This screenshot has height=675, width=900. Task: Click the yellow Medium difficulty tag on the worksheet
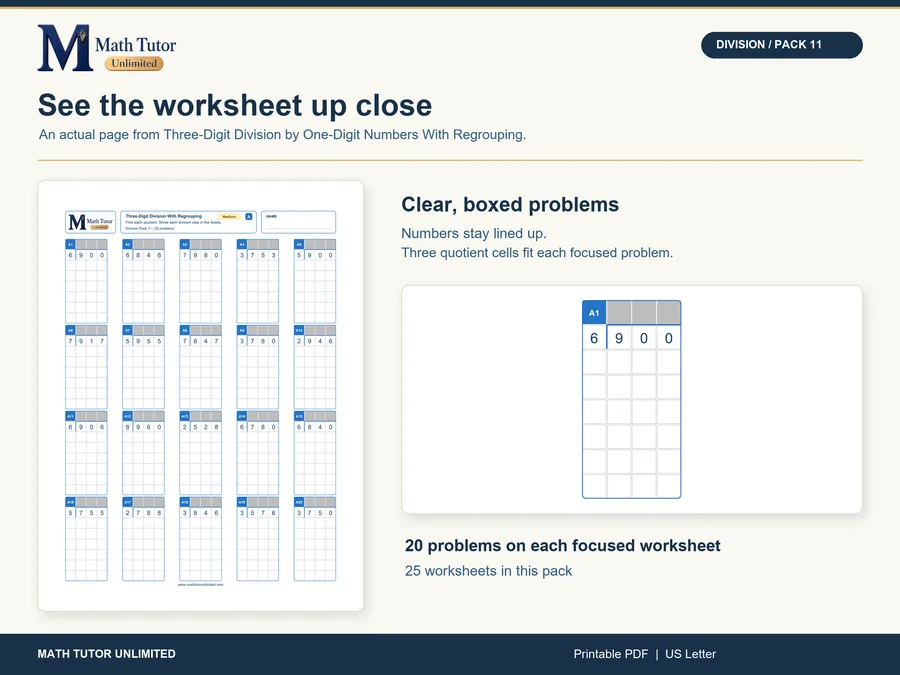click(x=229, y=216)
